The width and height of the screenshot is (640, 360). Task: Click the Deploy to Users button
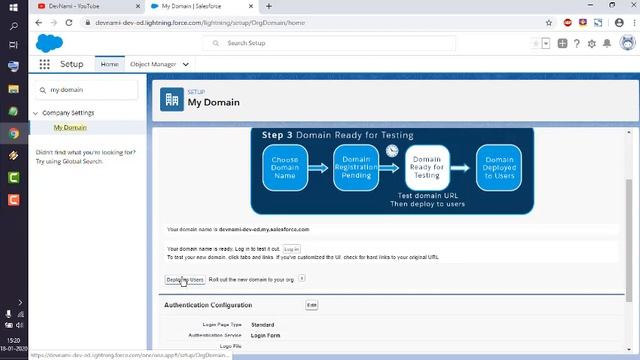185,280
